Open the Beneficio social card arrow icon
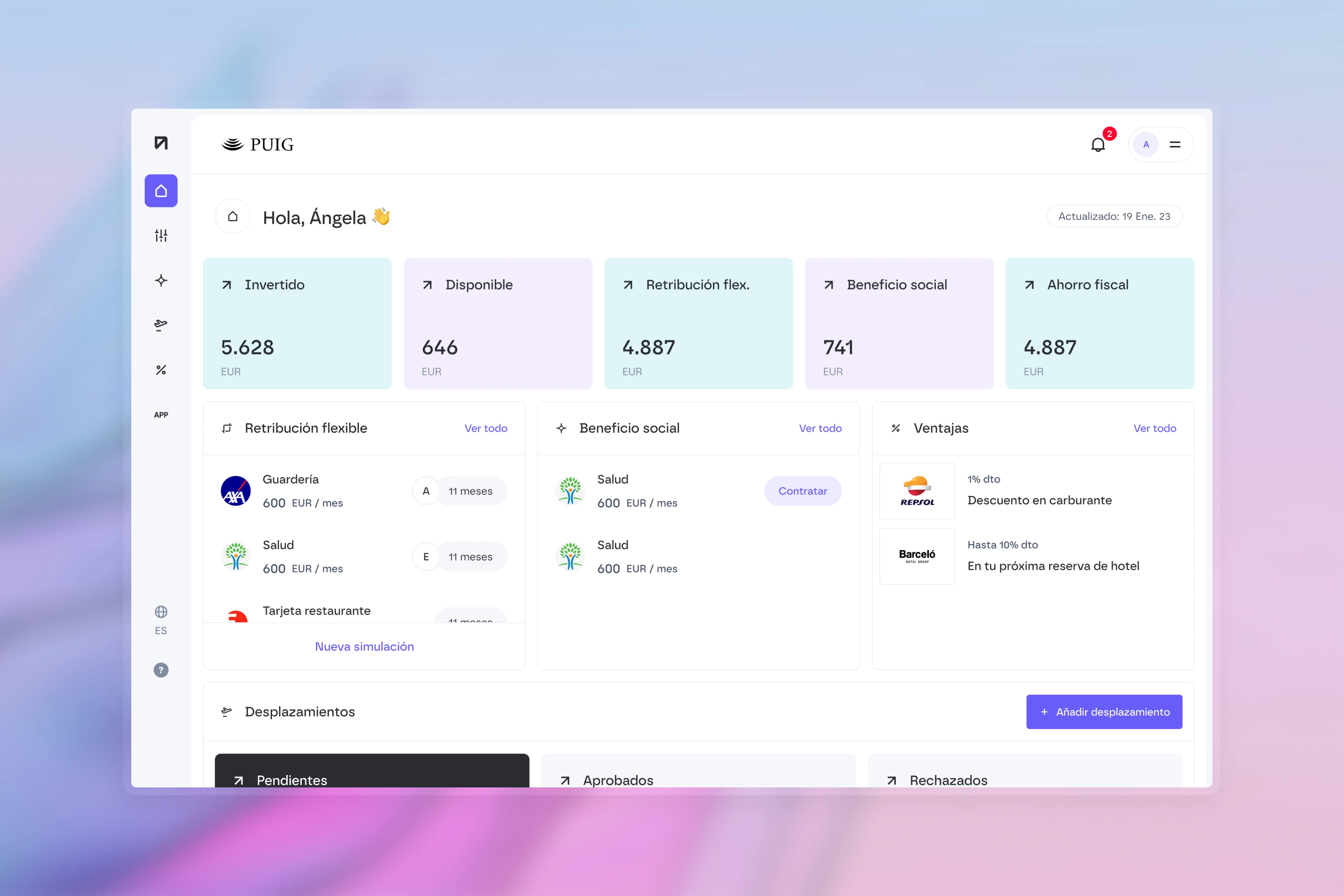This screenshot has width=1344, height=896. tap(829, 284)
